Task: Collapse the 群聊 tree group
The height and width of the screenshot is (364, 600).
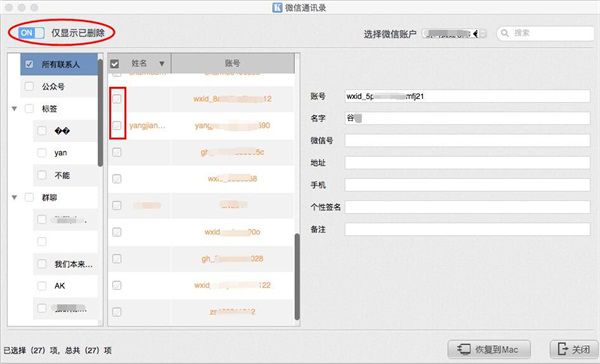Action: pos(15,198)
